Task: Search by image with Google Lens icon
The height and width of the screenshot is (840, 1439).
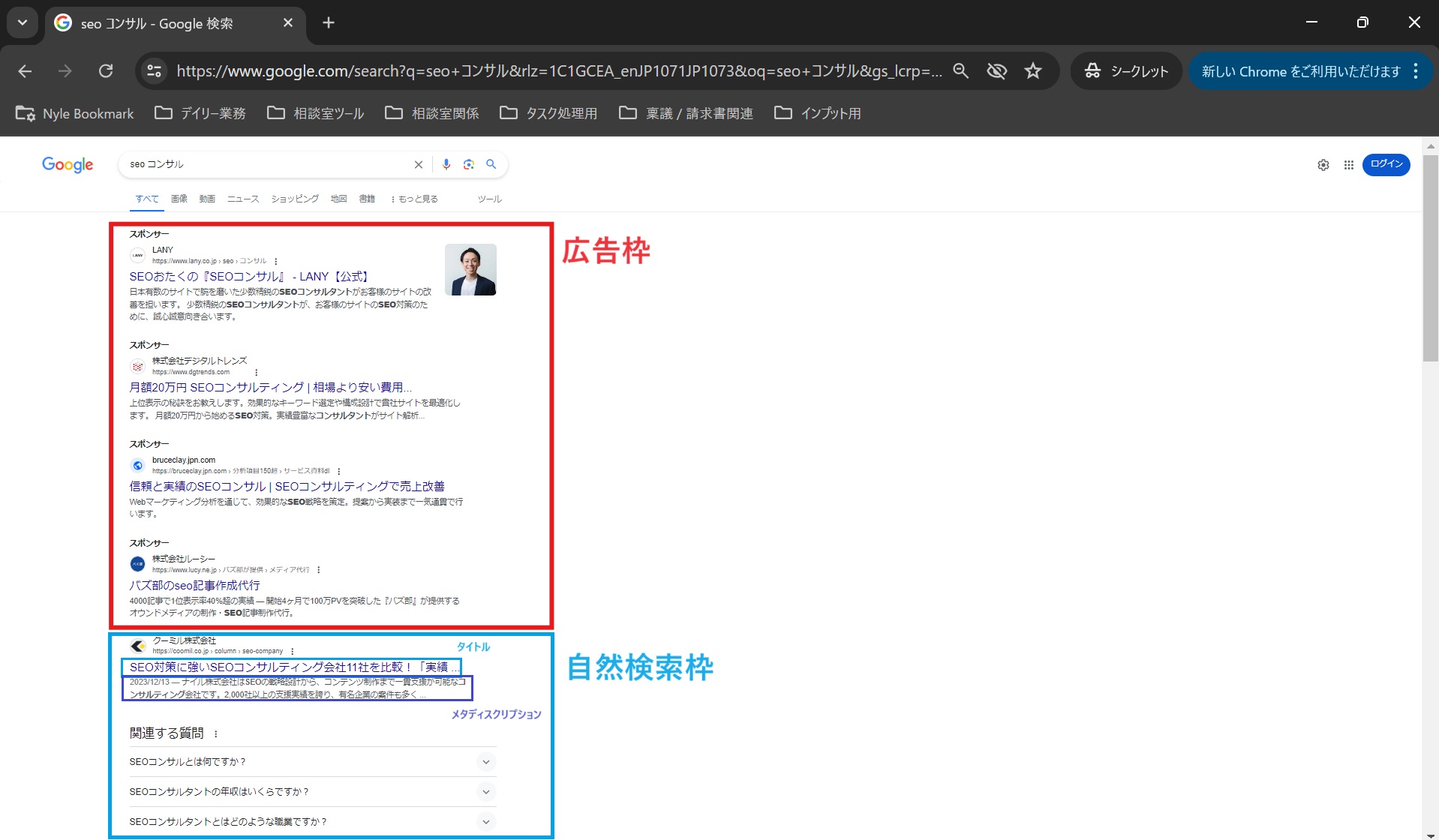Action: click(469, 164)
